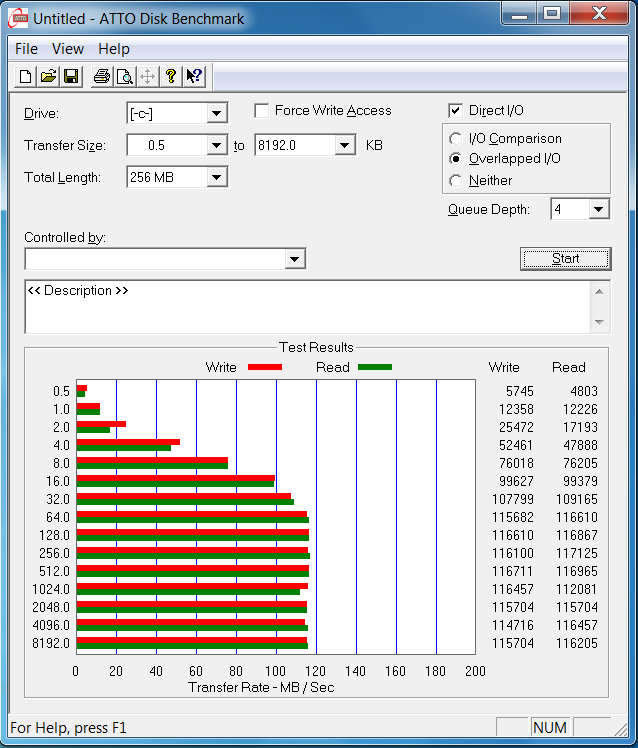Save results using the floppy disk icon
Screen dimensions: 638x748
click(x=71, y=77)
